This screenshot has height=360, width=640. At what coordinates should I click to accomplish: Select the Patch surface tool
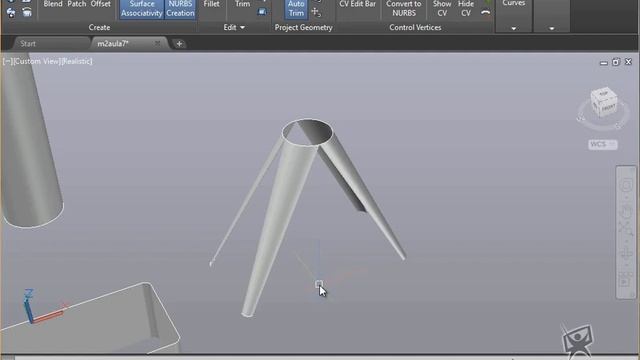click(77, 4)
